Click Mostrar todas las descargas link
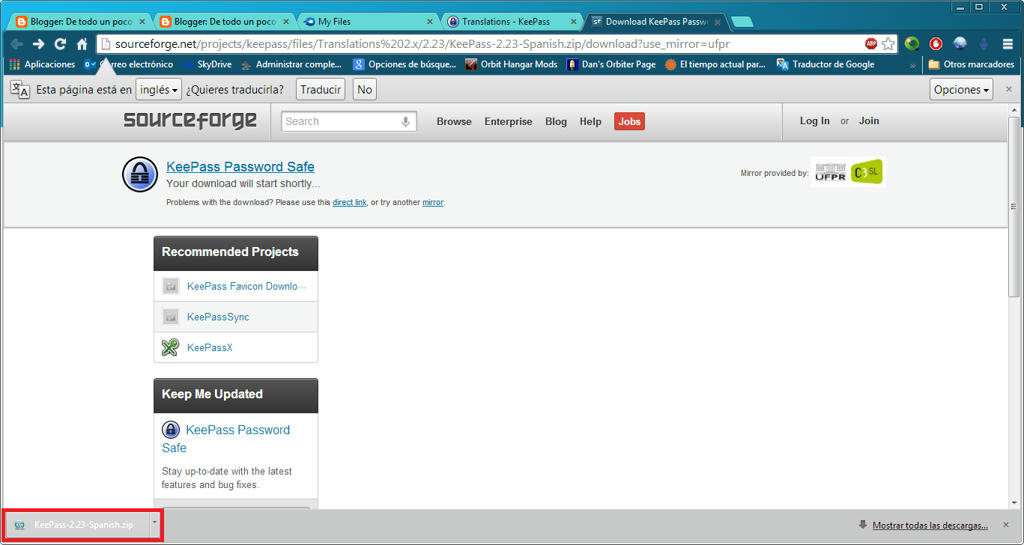The width and height of the screenshot is (1024, 545). coord(930,525)
